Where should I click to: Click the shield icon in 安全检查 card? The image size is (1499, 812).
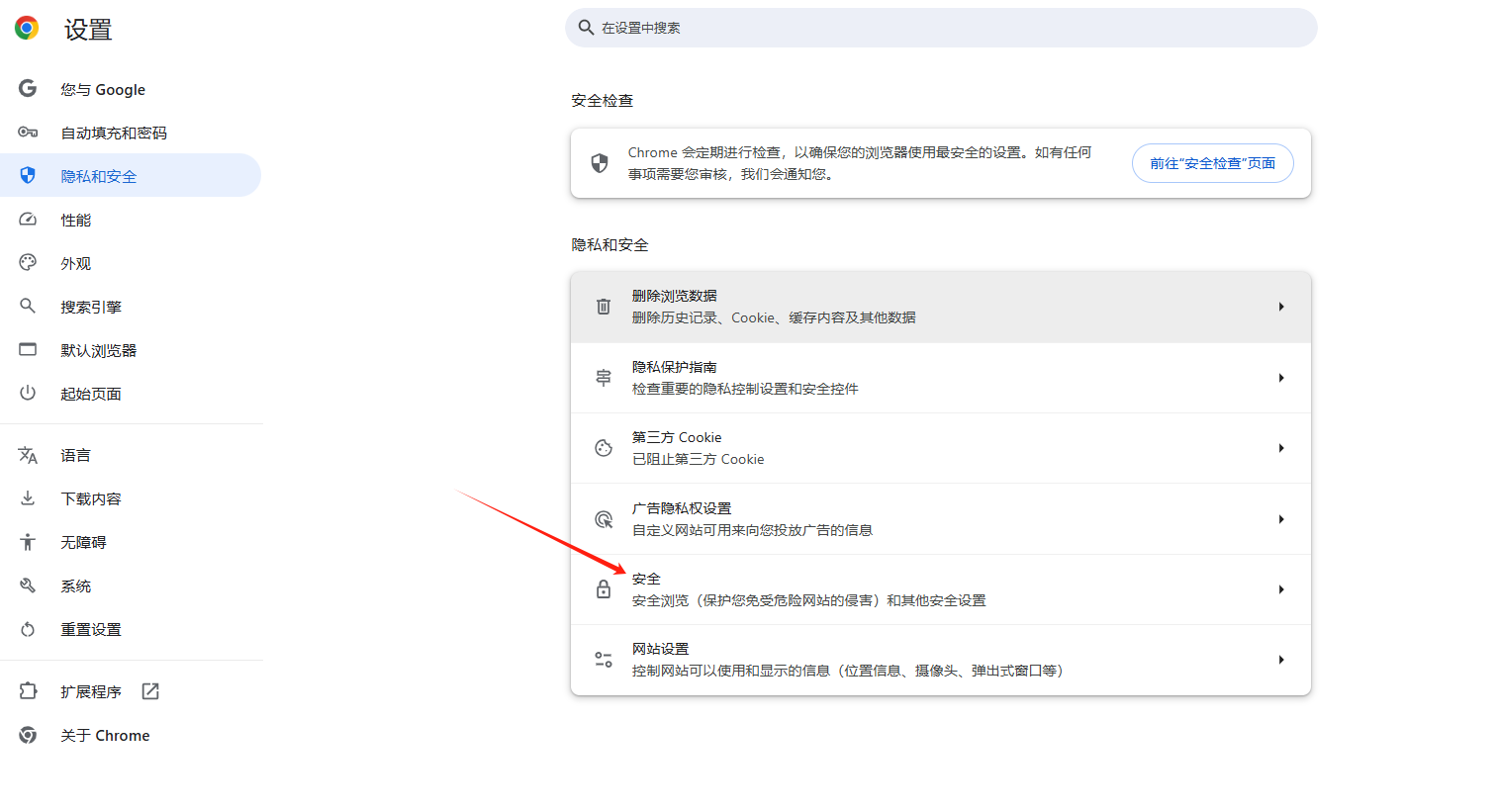tap(600, 163)
